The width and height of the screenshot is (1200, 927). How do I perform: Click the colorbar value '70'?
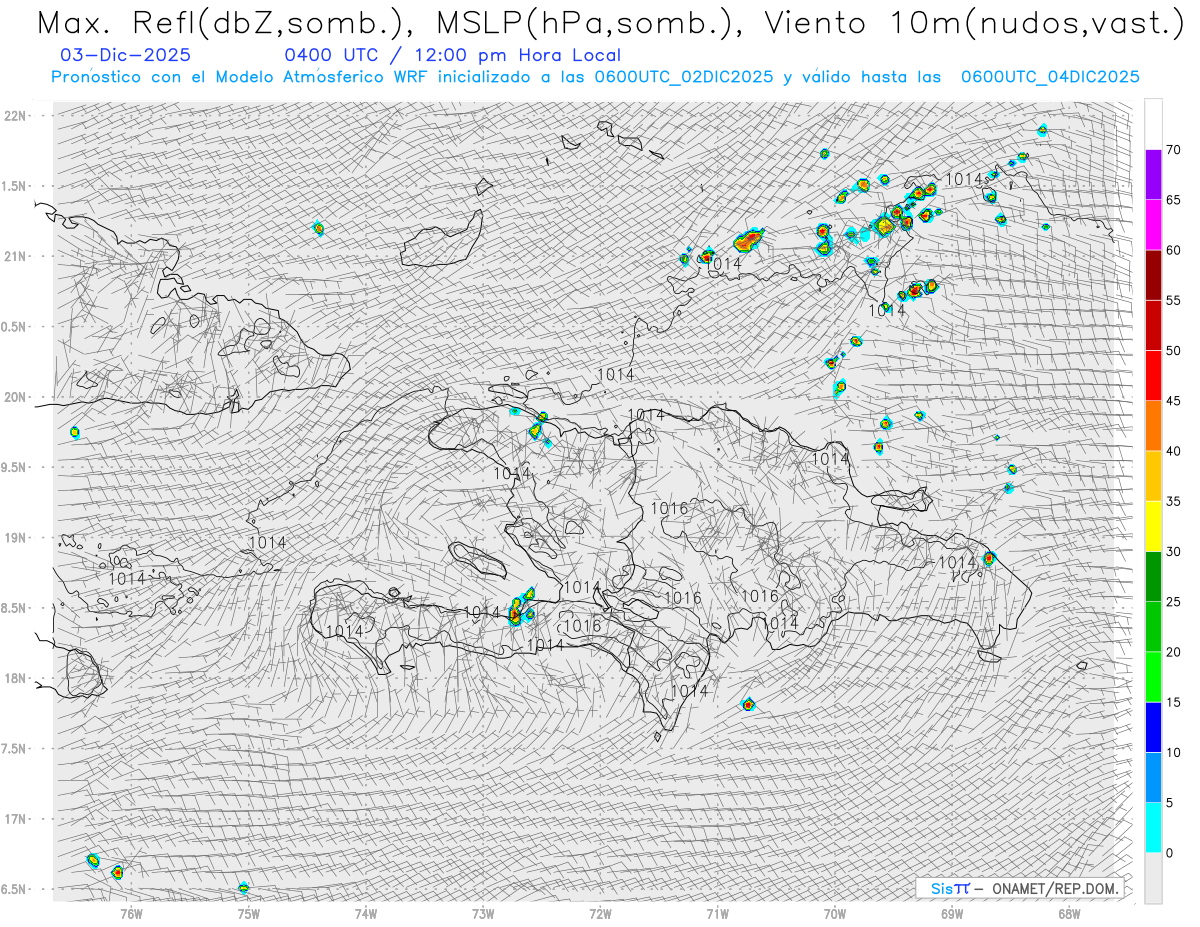tap(1173, 150)
